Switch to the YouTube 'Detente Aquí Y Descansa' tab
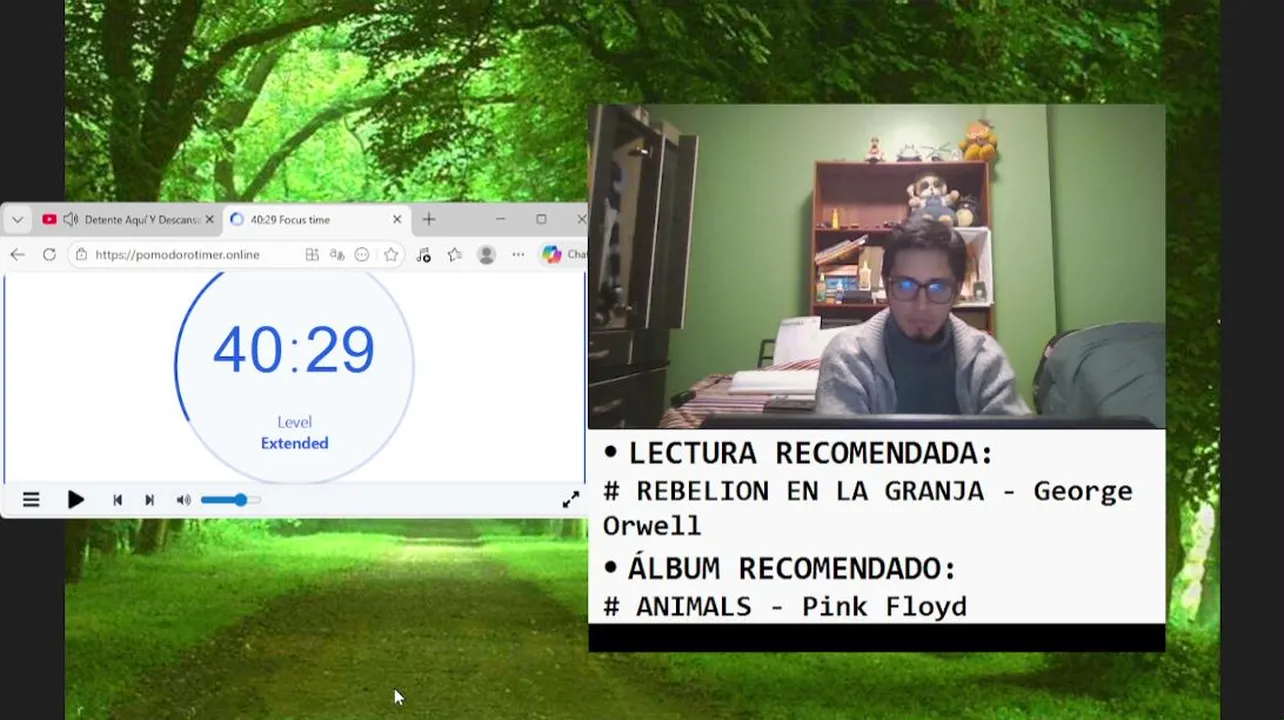This screenshot has height=720, width=1284. click(128, 220)
